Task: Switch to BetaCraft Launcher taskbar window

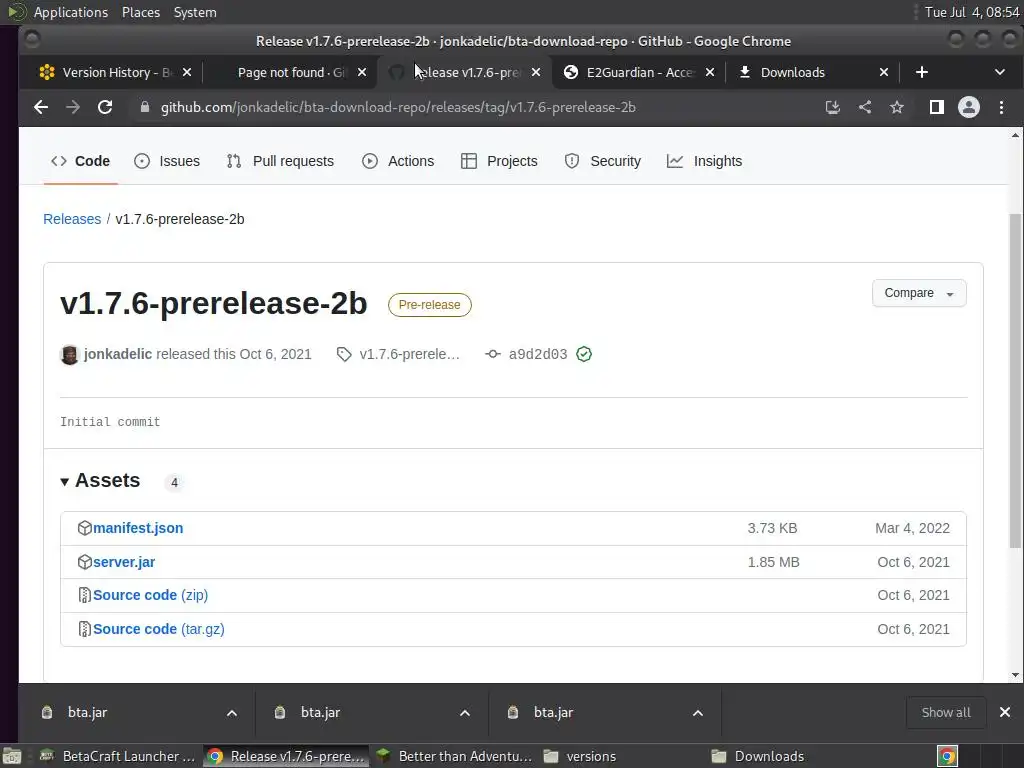Action: coord(118,756)
